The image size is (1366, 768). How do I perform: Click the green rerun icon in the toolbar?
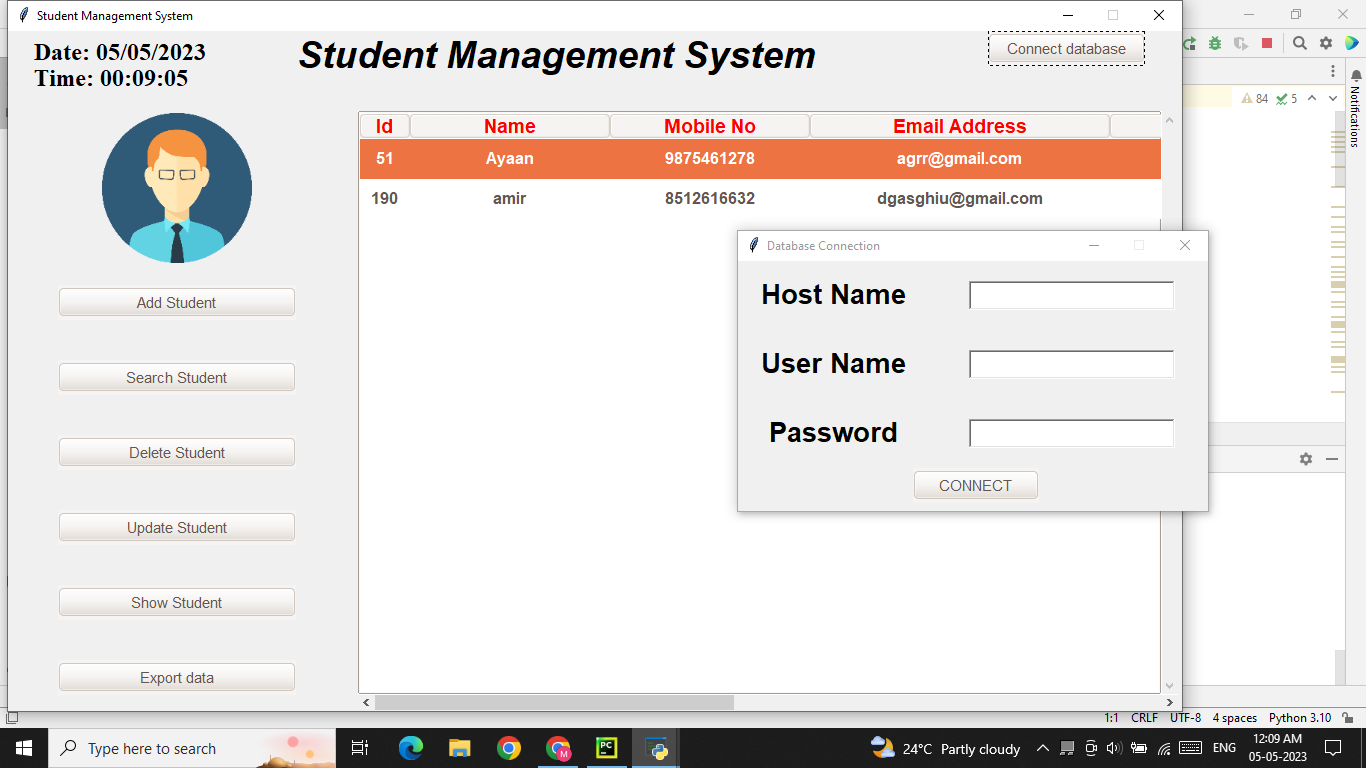[1188, 43]
